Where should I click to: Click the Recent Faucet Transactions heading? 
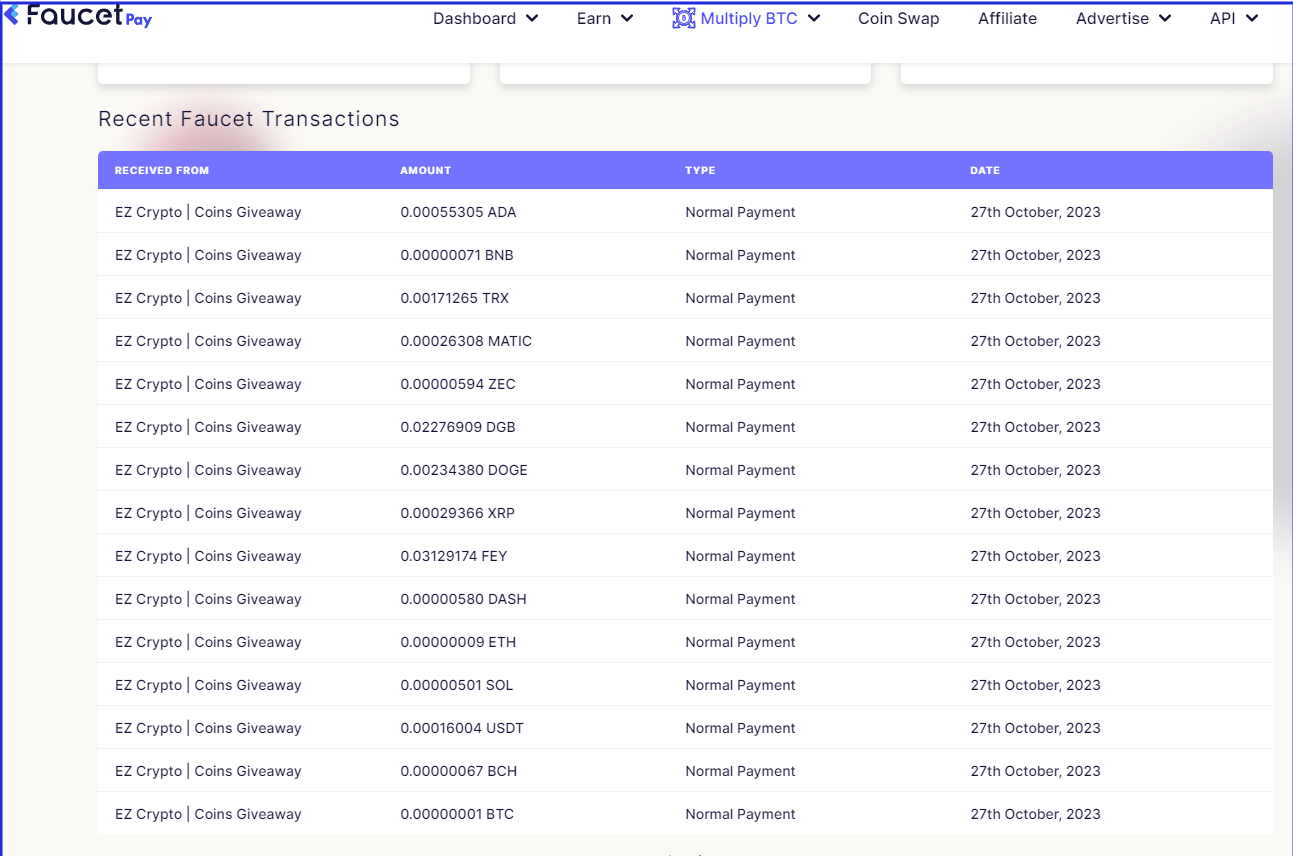[249, 119]
